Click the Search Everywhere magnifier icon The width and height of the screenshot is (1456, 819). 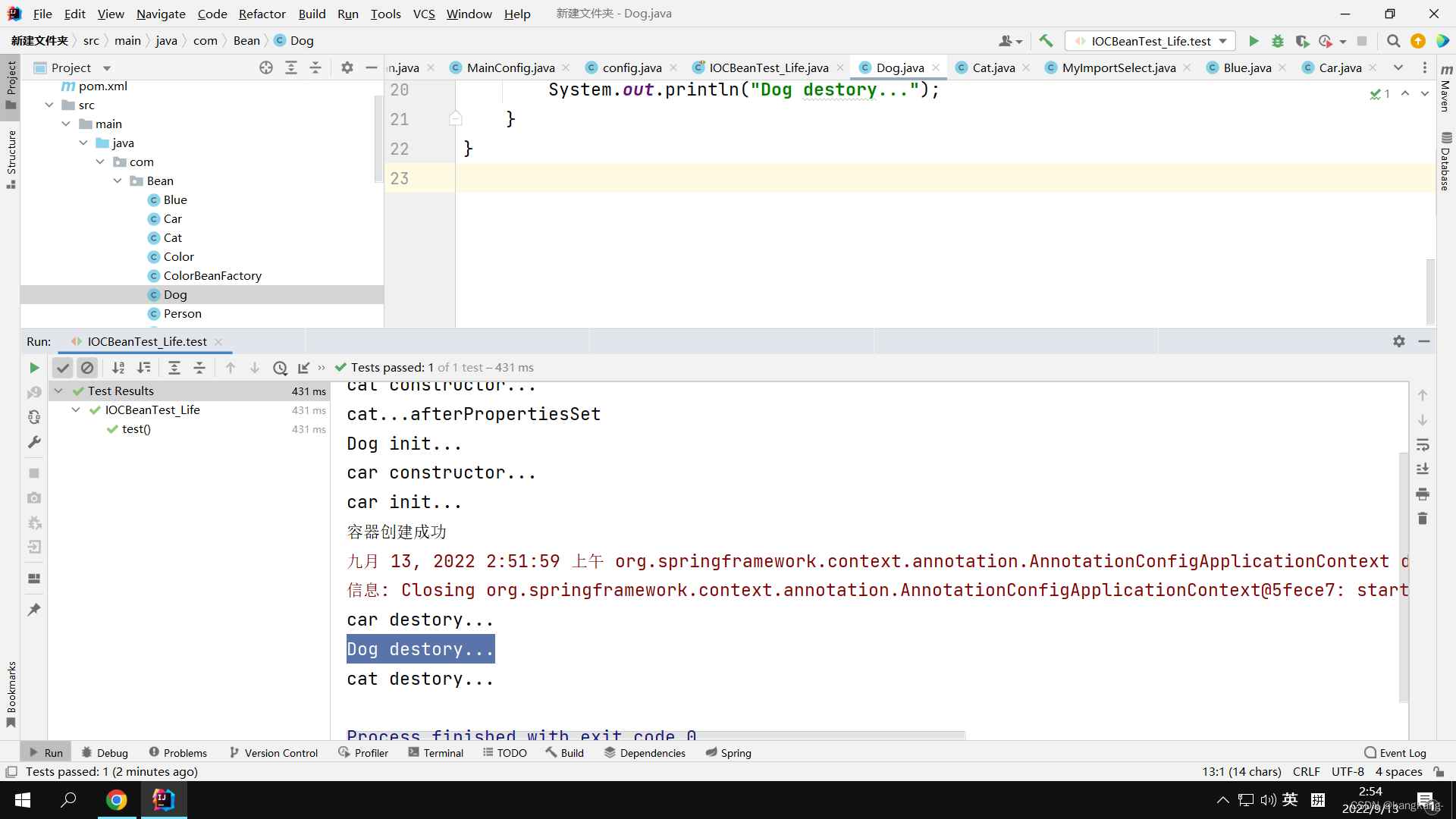click(x=1393, y=41)
